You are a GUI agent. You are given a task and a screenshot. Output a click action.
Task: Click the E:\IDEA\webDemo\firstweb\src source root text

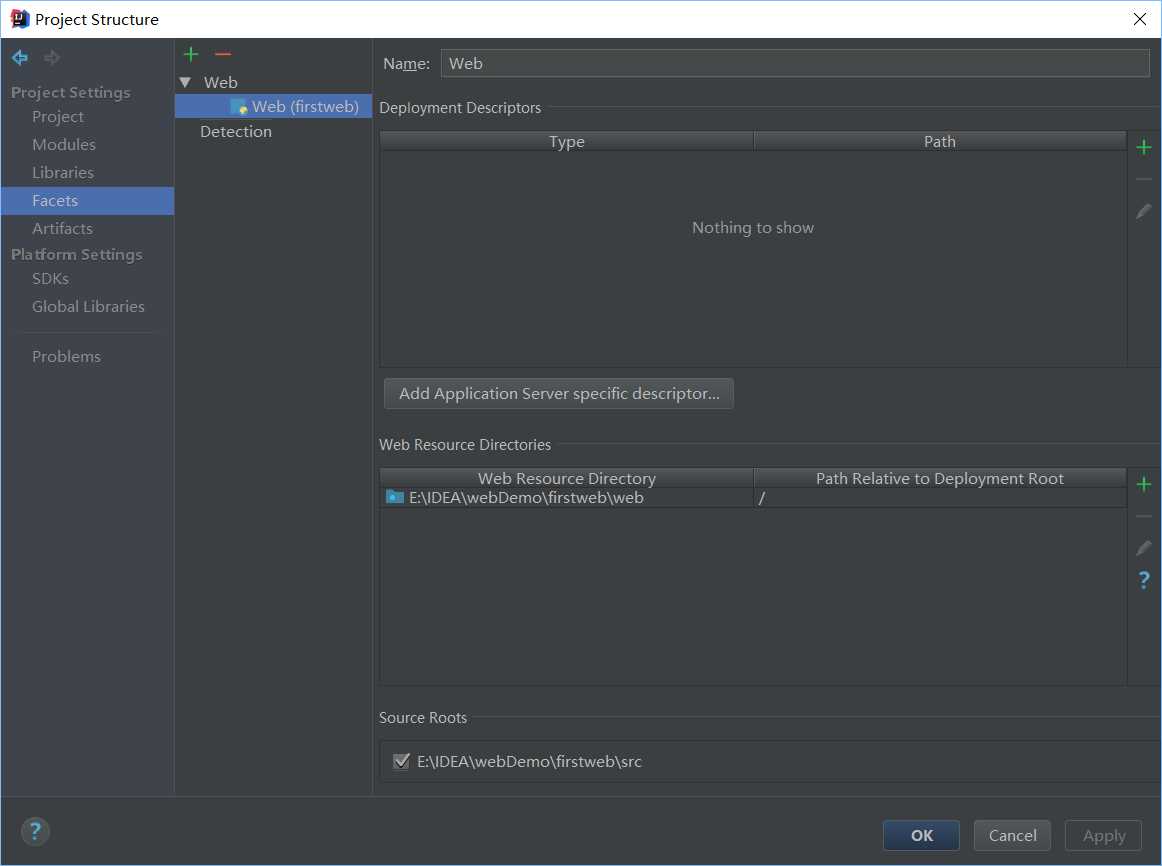(x=529, y=762)
